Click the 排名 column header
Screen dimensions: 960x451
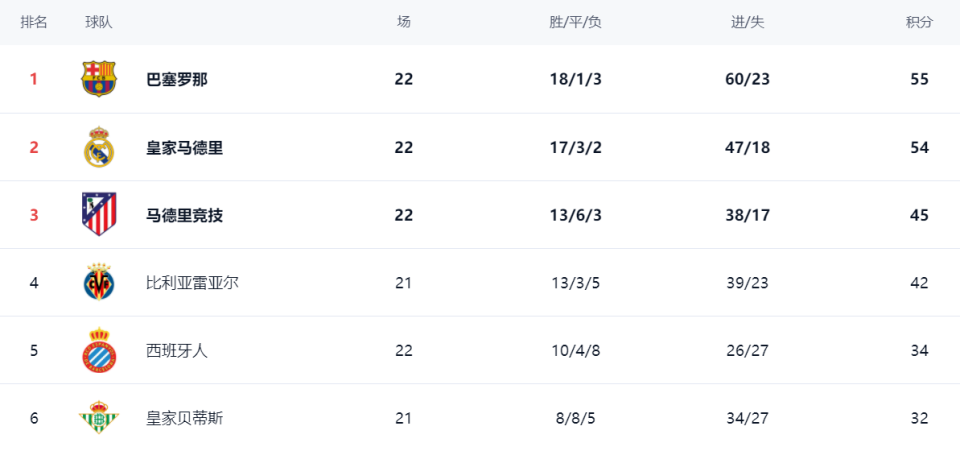coord(34,22)
